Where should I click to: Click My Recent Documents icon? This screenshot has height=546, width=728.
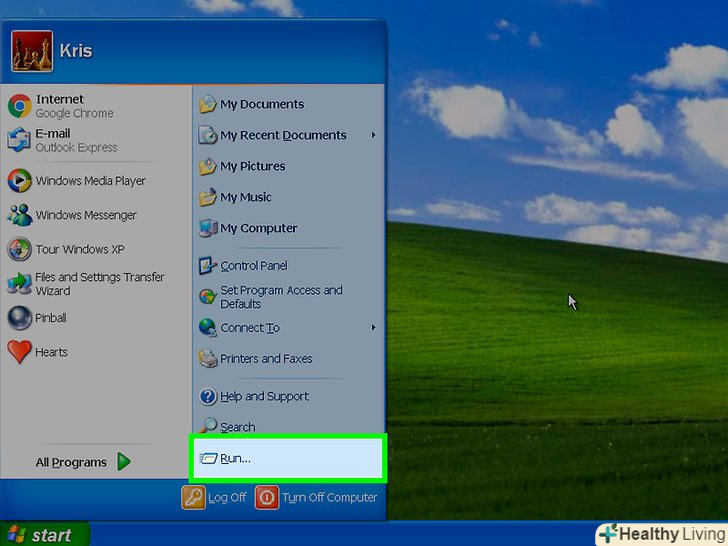208,135
